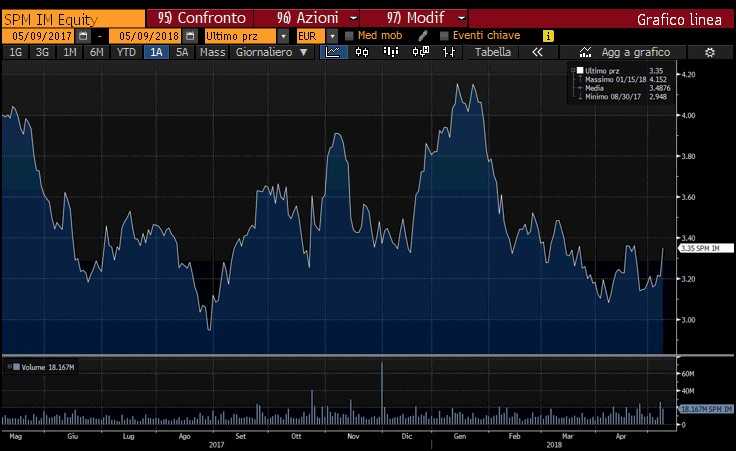This screenshot has width=736, height=451.
Task: Select the 3G time range tab
Action: pos(42,52)
